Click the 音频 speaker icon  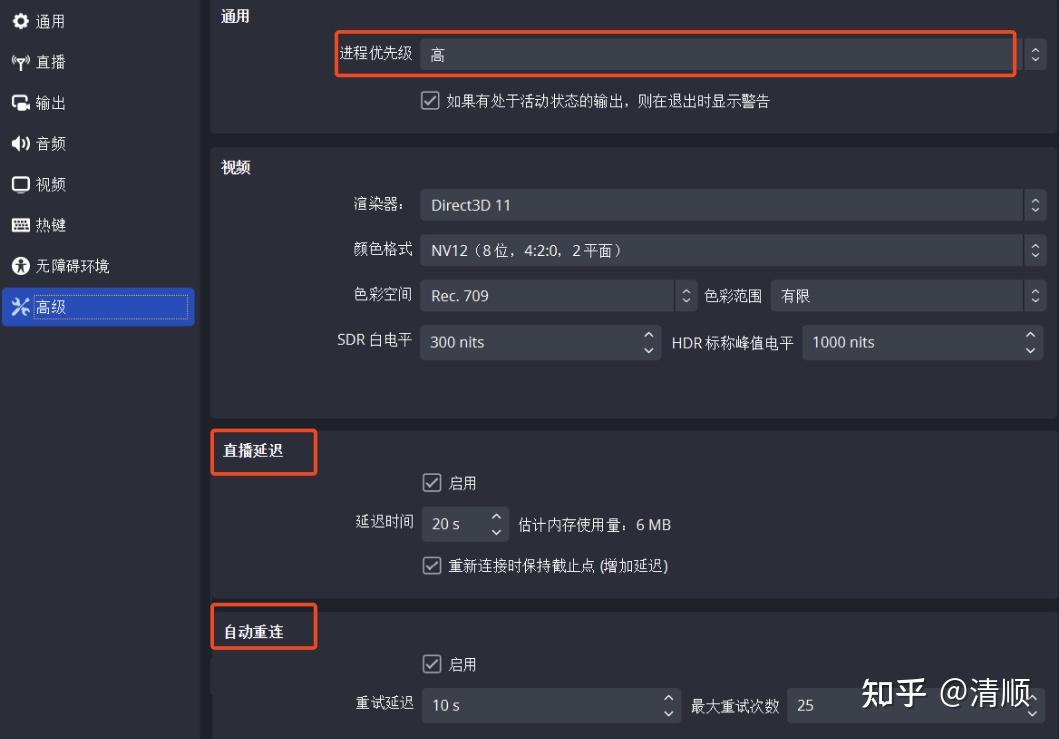pos(21,143)
